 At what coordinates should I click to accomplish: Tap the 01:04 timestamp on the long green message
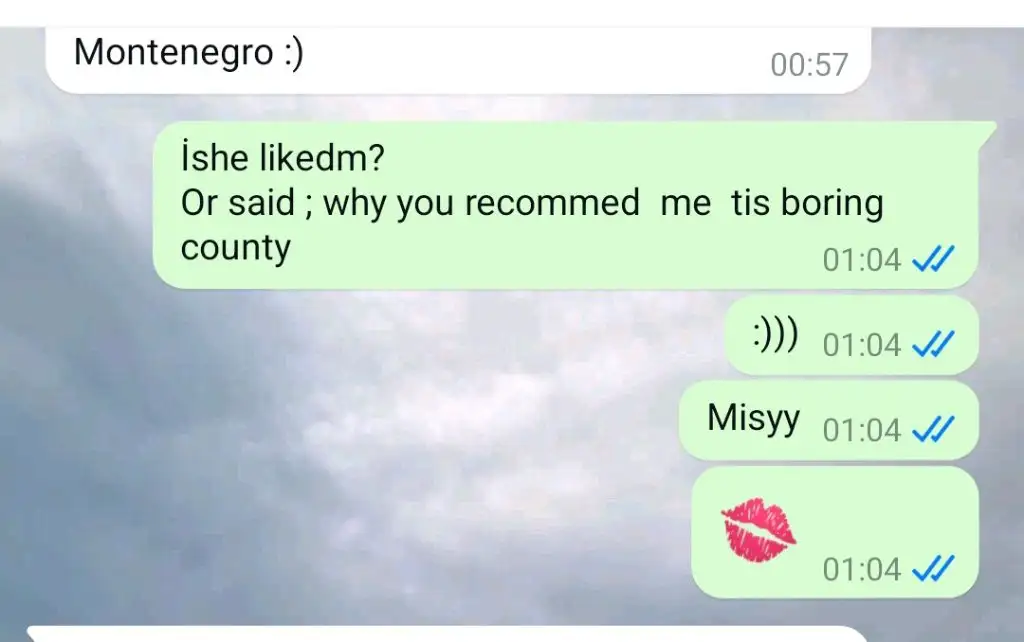(862, 260)
